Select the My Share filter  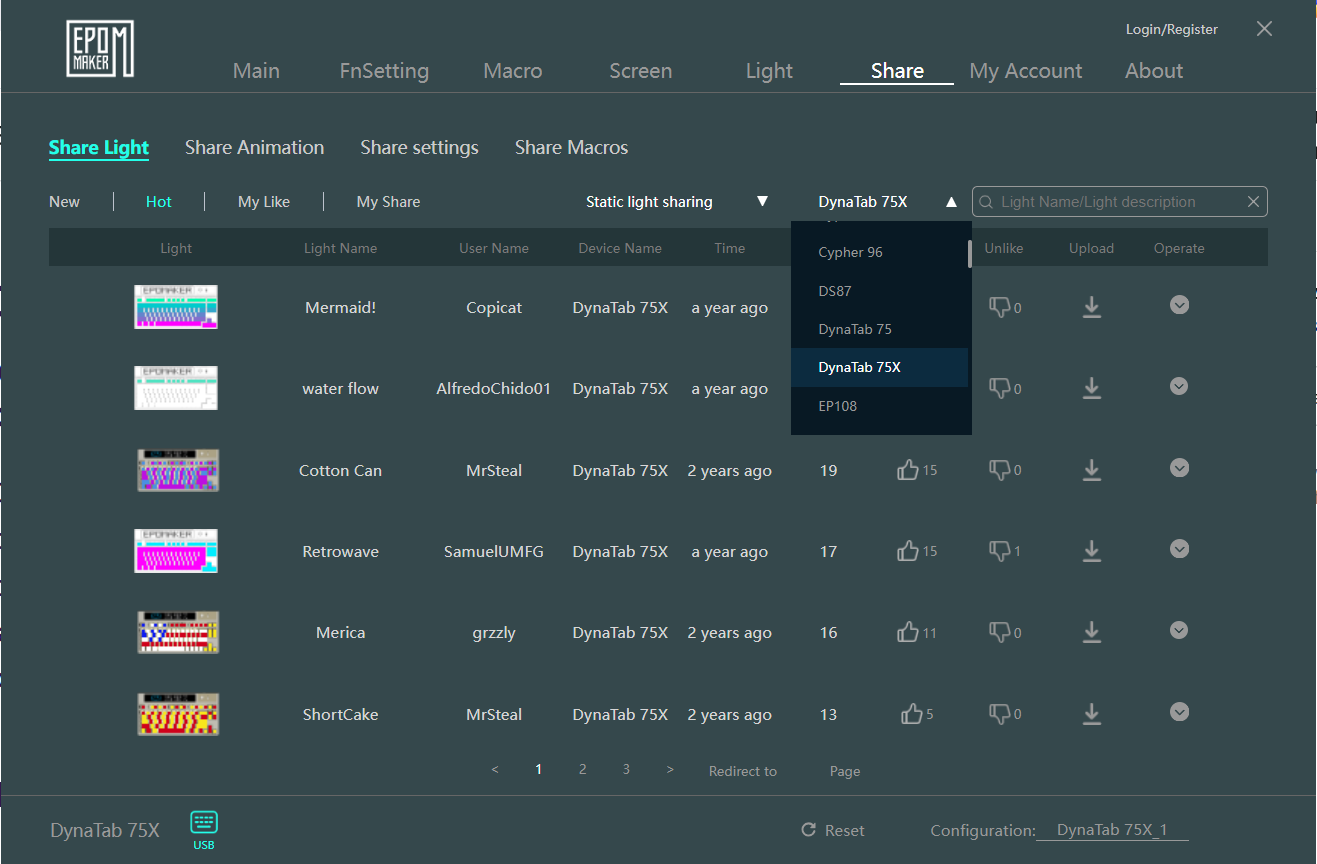388,202
